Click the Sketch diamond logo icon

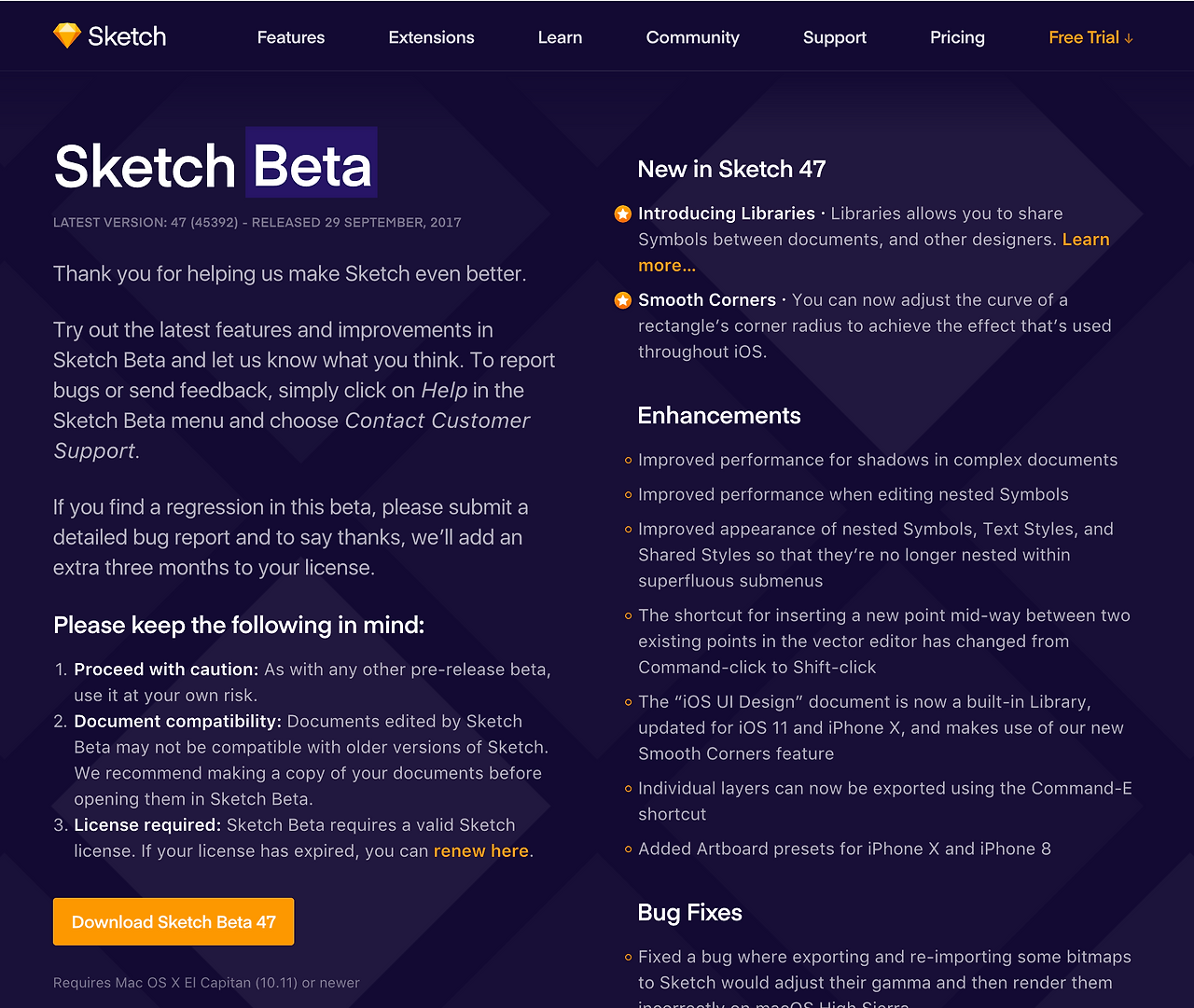67,36
